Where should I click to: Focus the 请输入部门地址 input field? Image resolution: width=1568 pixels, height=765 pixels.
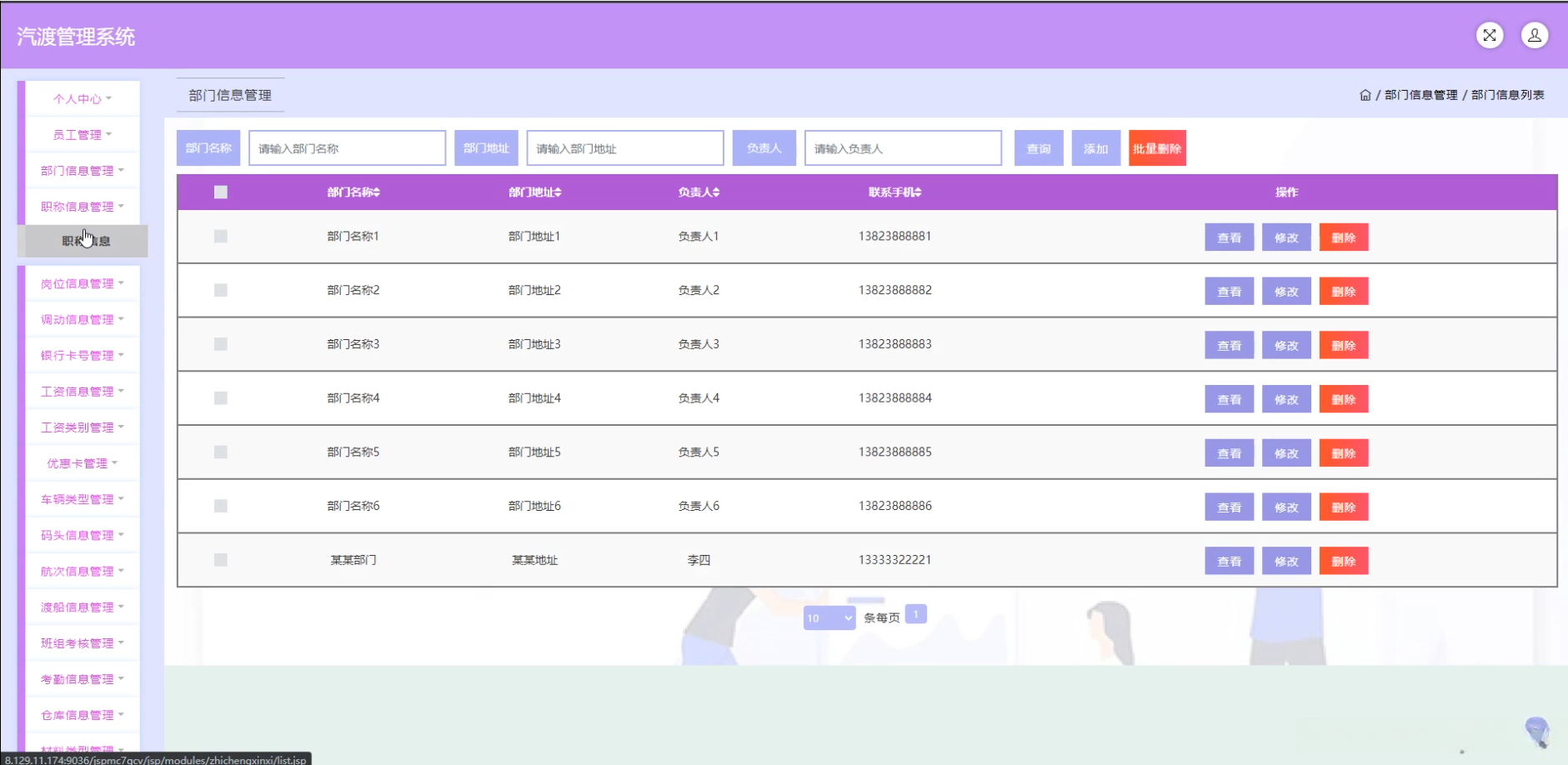click(625, 148)
